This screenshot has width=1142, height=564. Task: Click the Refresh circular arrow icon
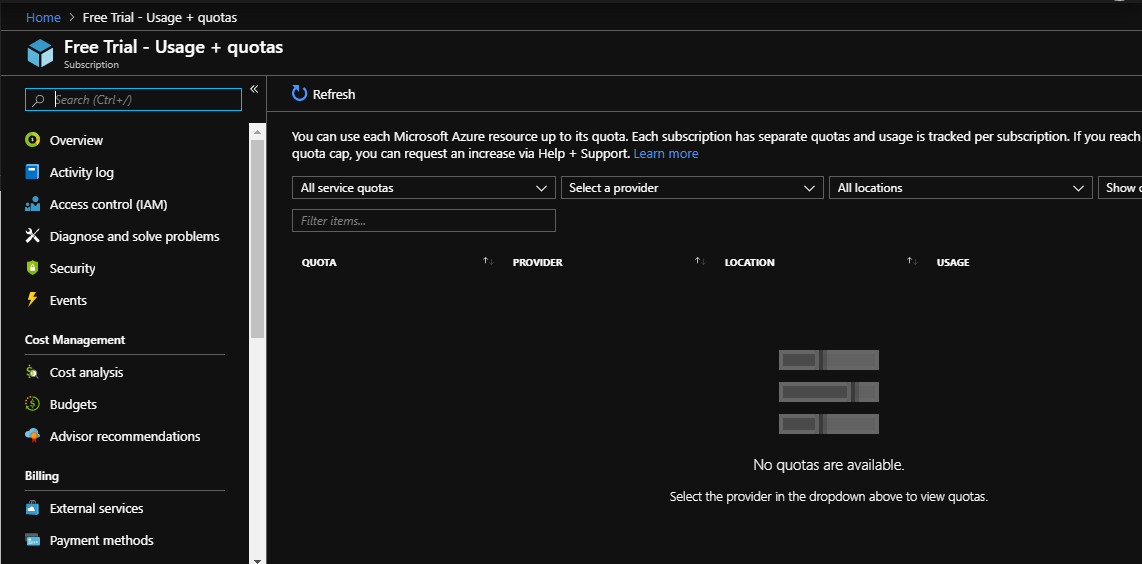pyautogui.click(x=299, y=93)
